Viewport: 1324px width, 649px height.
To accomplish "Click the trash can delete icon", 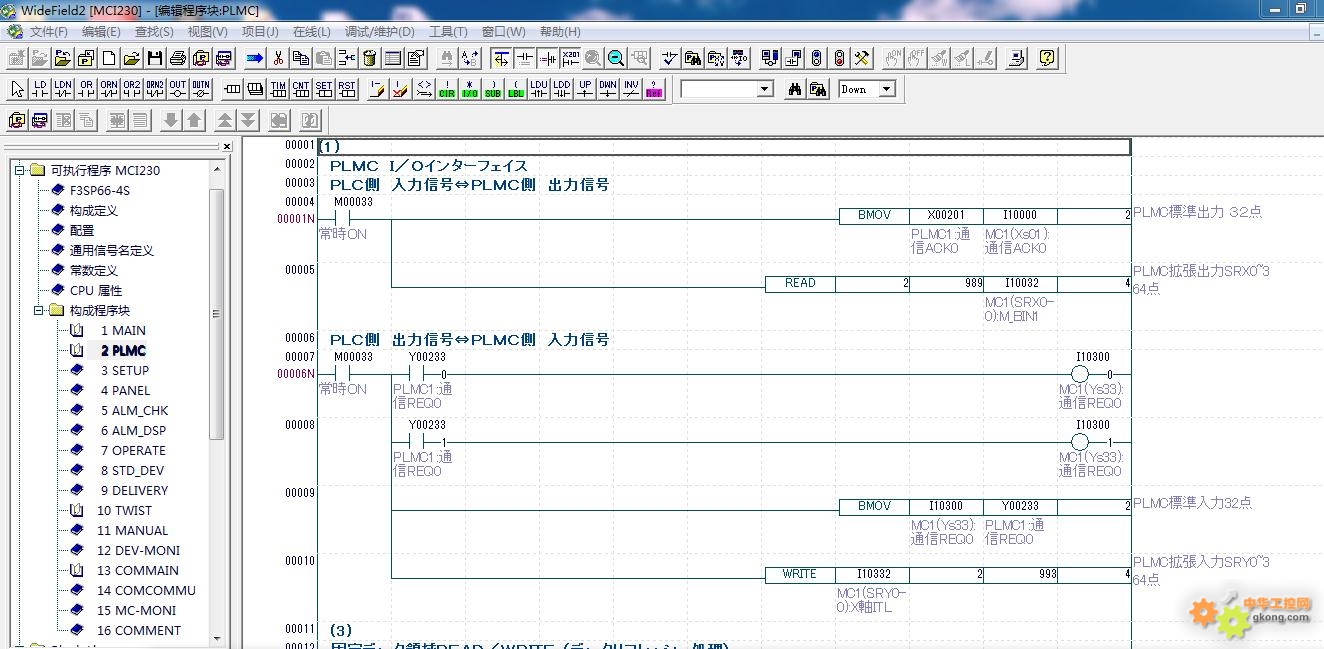I will coord(370,58).
